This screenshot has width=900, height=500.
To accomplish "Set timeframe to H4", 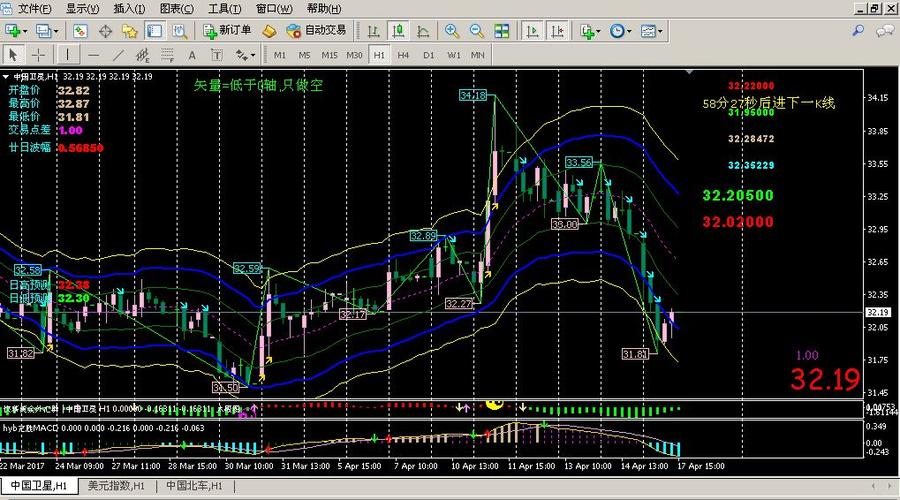I will click(403, 55).
